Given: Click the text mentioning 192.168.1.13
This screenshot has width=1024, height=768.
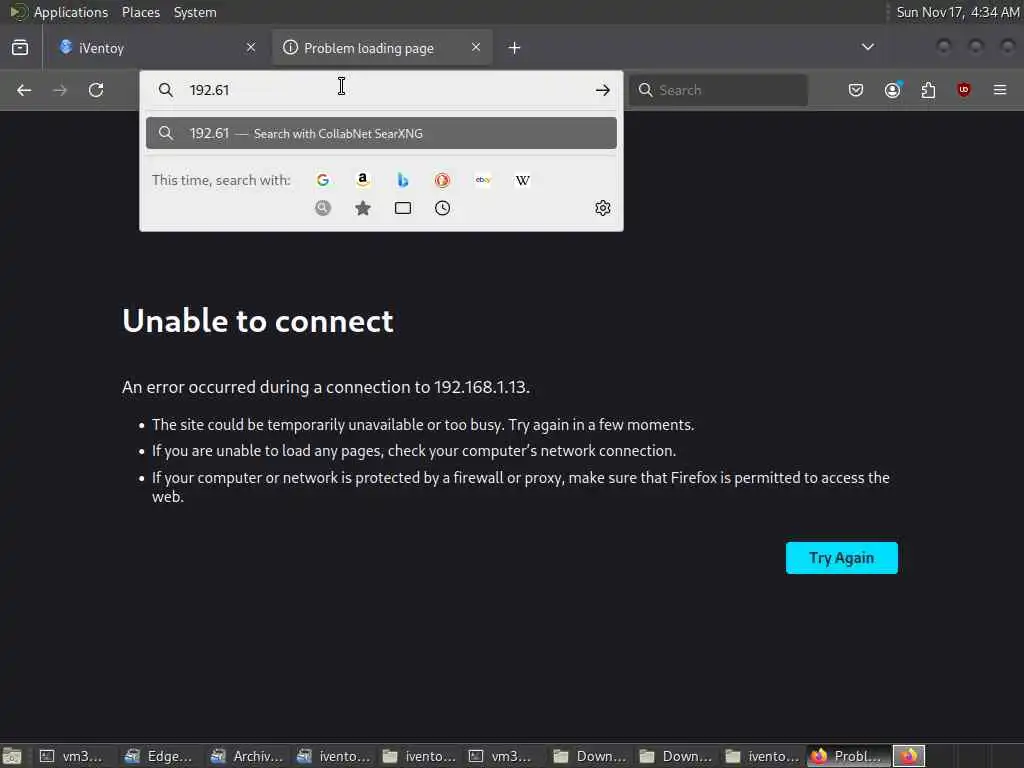Looking at the screenshot, I should pyautogui.click(x=326, y=387).
